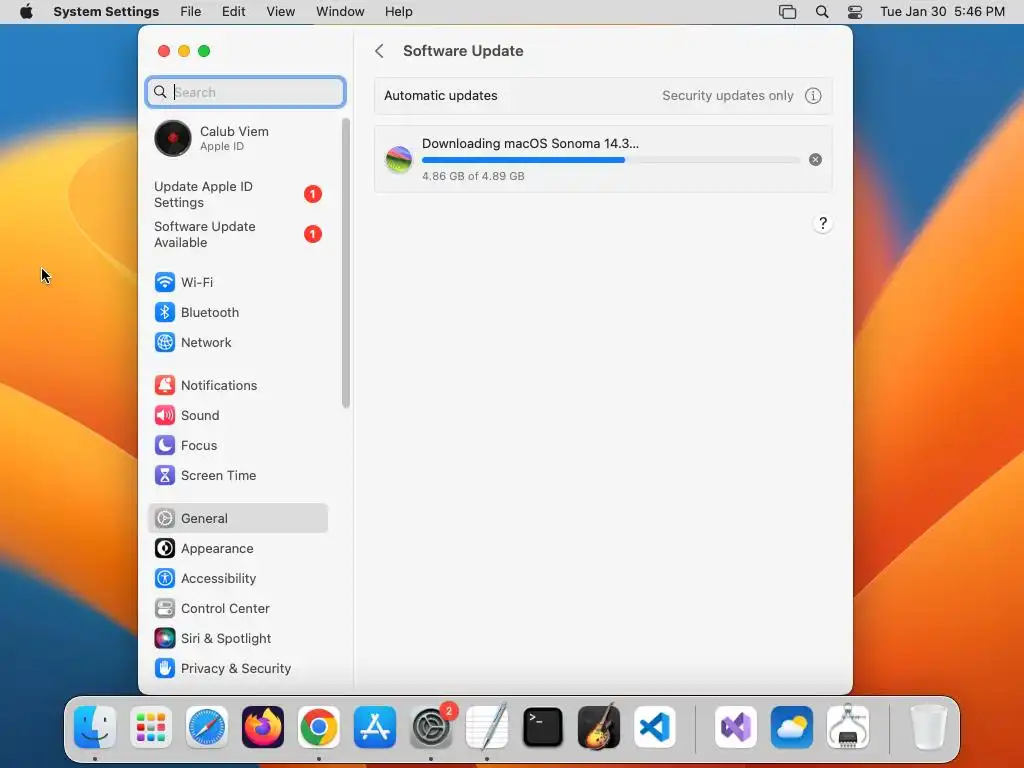Viewport: 1024px width, 768px height.
Task: Click Security updates only text
Action: [x=728, y=96]
